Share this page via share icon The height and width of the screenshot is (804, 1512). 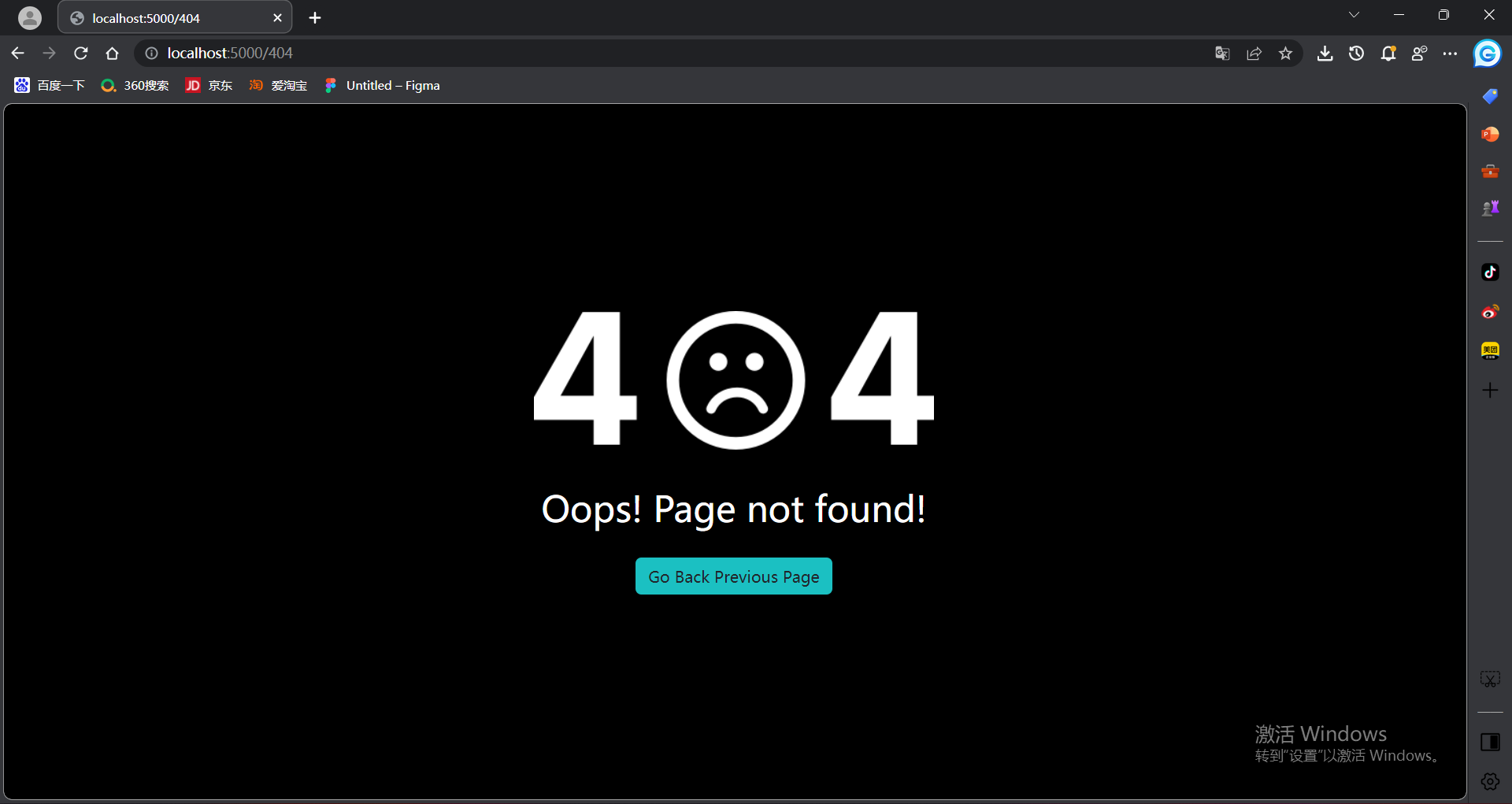1254,53
